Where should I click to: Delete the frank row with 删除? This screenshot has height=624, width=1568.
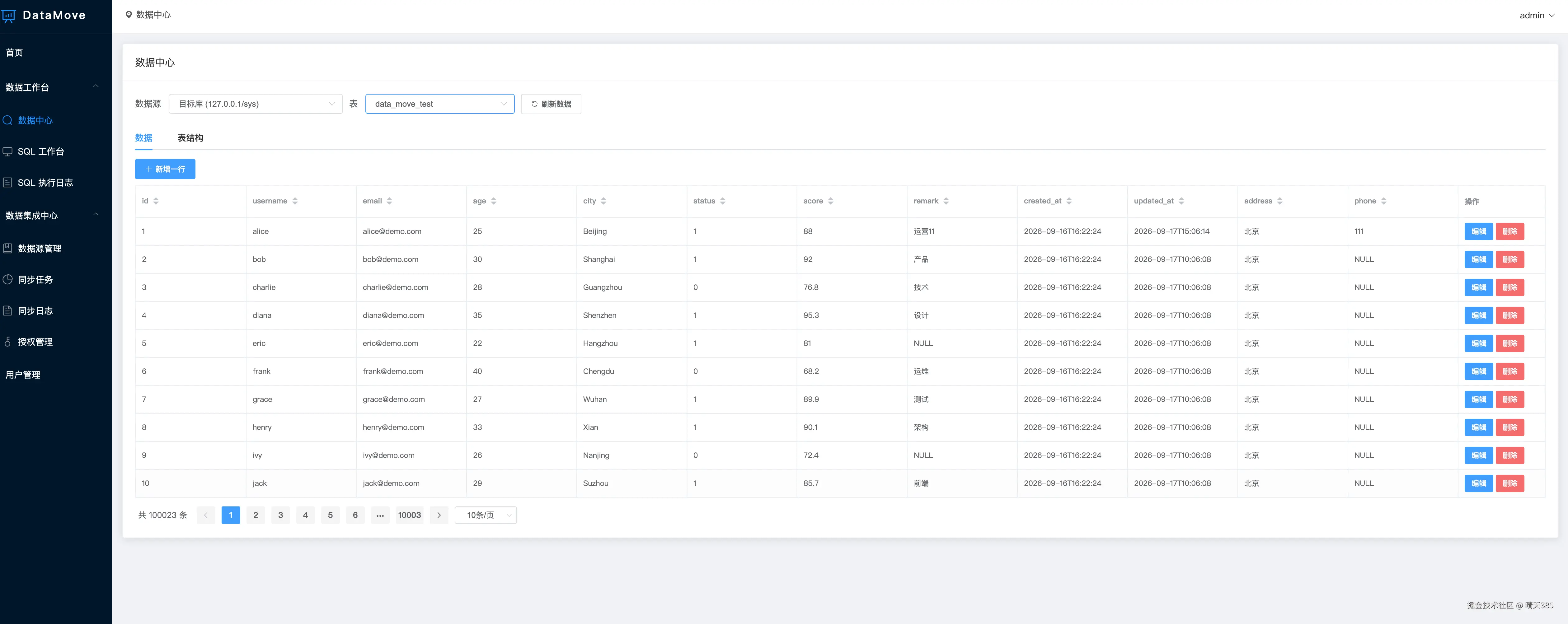click(1509, 371)
